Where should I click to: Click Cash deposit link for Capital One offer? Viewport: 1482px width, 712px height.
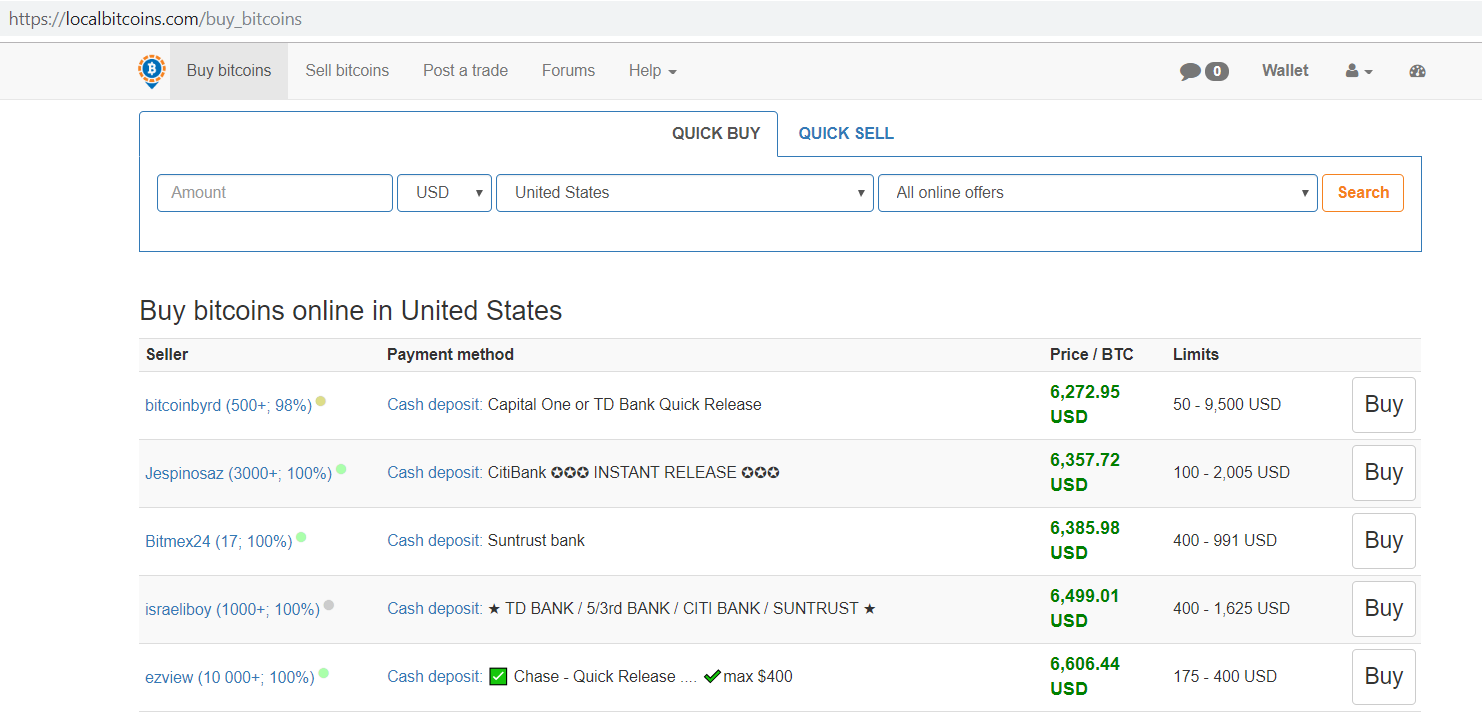click(435, 405)
